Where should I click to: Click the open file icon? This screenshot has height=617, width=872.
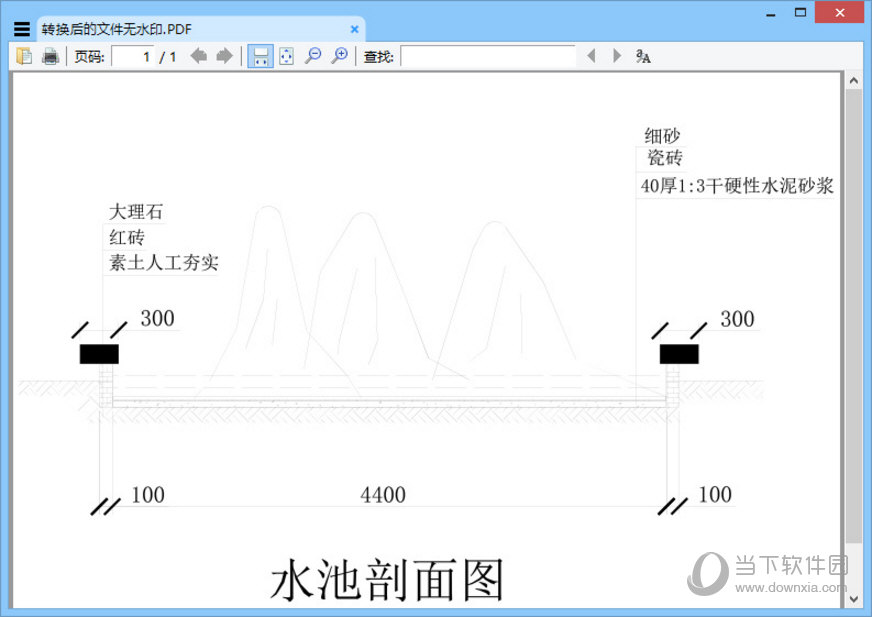click(24, 56)
